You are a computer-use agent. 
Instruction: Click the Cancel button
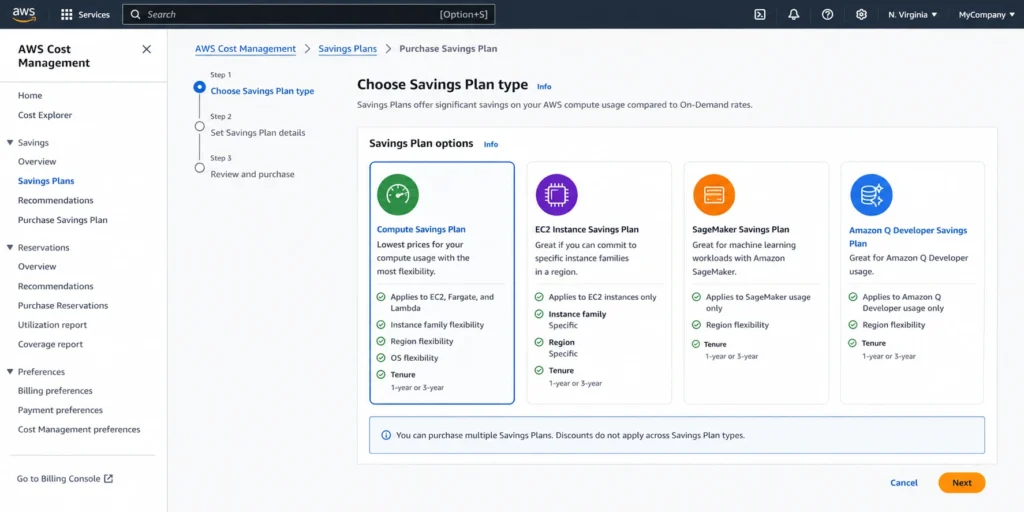click(904, 483)
